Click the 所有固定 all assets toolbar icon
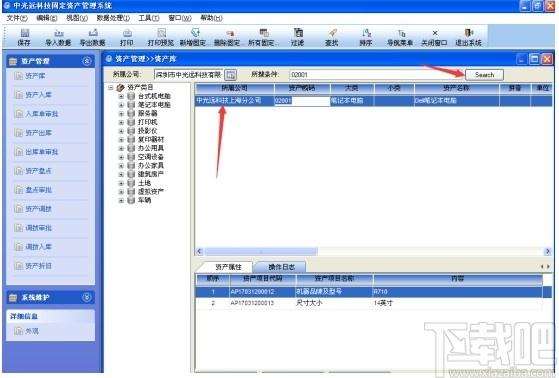The height and width of the screenshot is (378, 559). coord(263,37)
